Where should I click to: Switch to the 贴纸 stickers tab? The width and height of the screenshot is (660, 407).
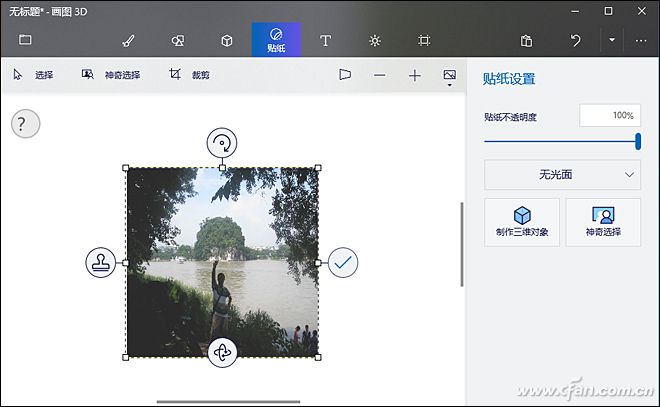click(276, 40)
